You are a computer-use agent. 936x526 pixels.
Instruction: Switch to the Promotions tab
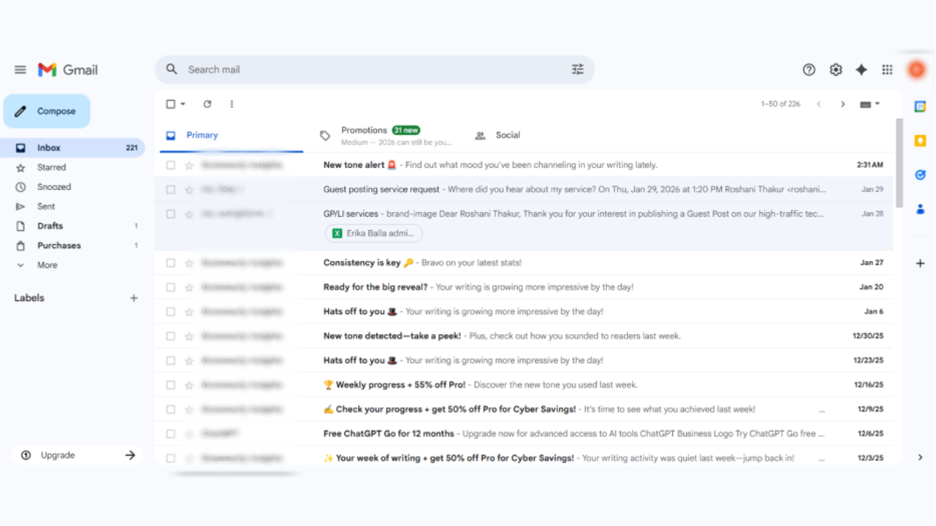click(387, 136)
